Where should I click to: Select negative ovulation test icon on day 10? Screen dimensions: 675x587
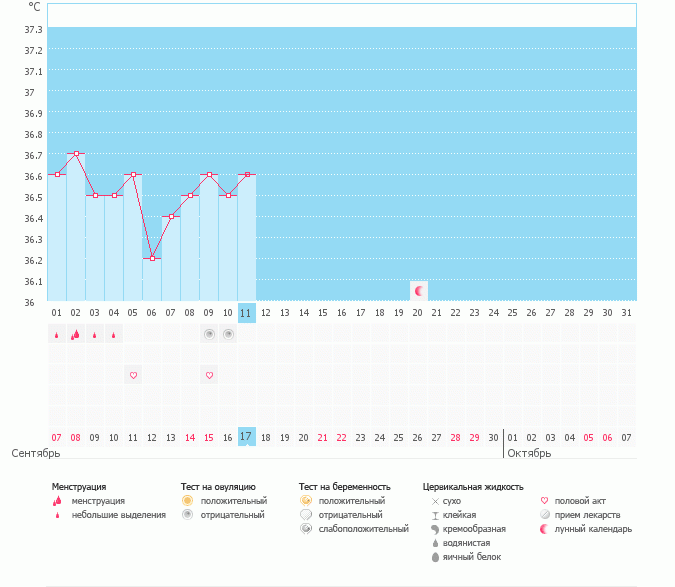point(228,334)
